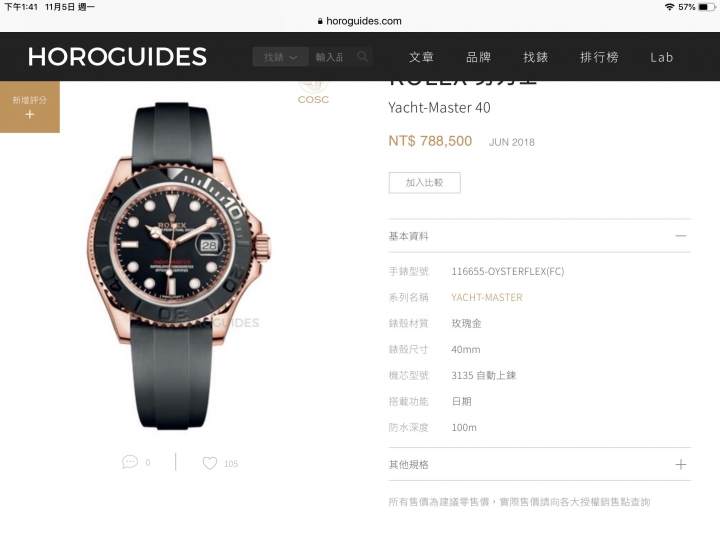This screenshot has width=720, height=540.
Task: Tap the battery indicator icon
Action: pos(707,7)
